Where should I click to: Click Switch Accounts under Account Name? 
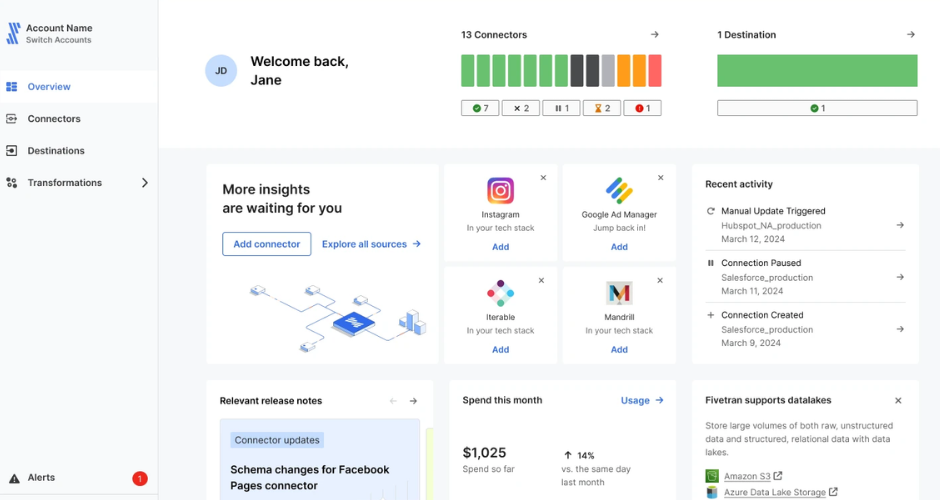click(x=58, y=40)
